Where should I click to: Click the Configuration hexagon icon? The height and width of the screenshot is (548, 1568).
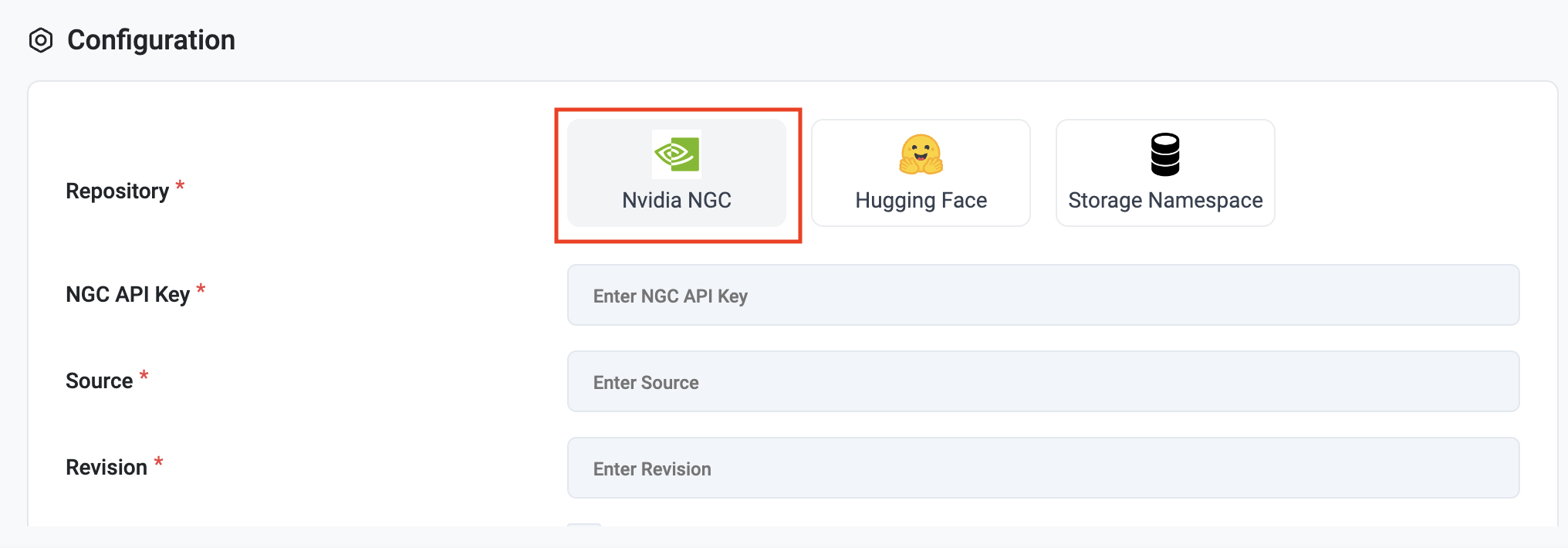[x=41, y=40]
